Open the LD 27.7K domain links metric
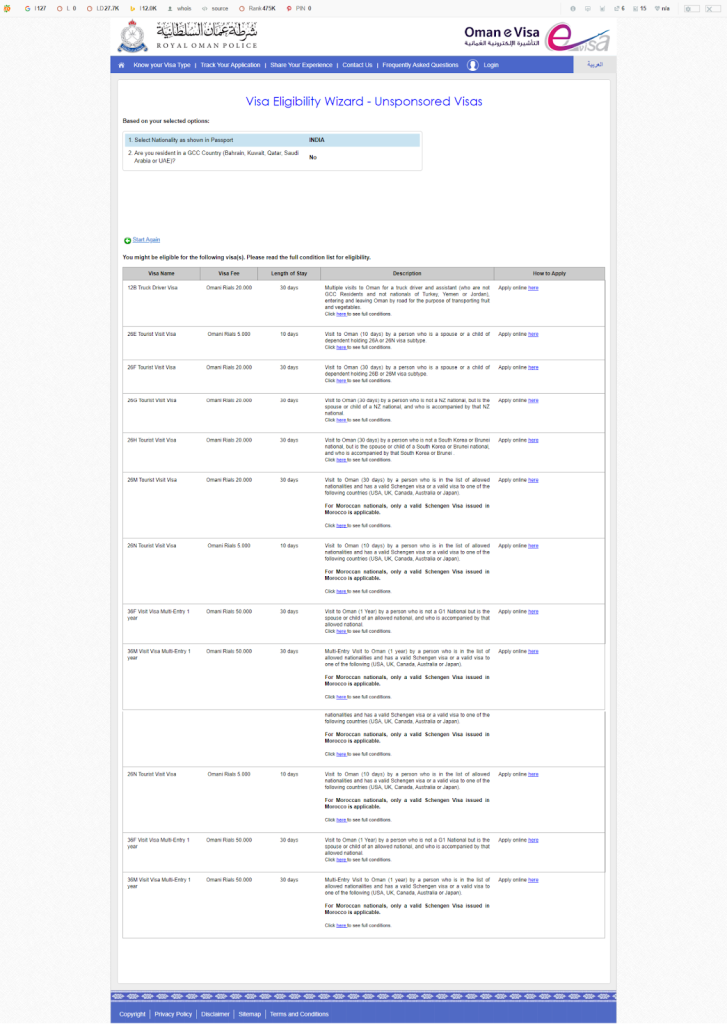The image size is (727, 1024). click(103, 8)
